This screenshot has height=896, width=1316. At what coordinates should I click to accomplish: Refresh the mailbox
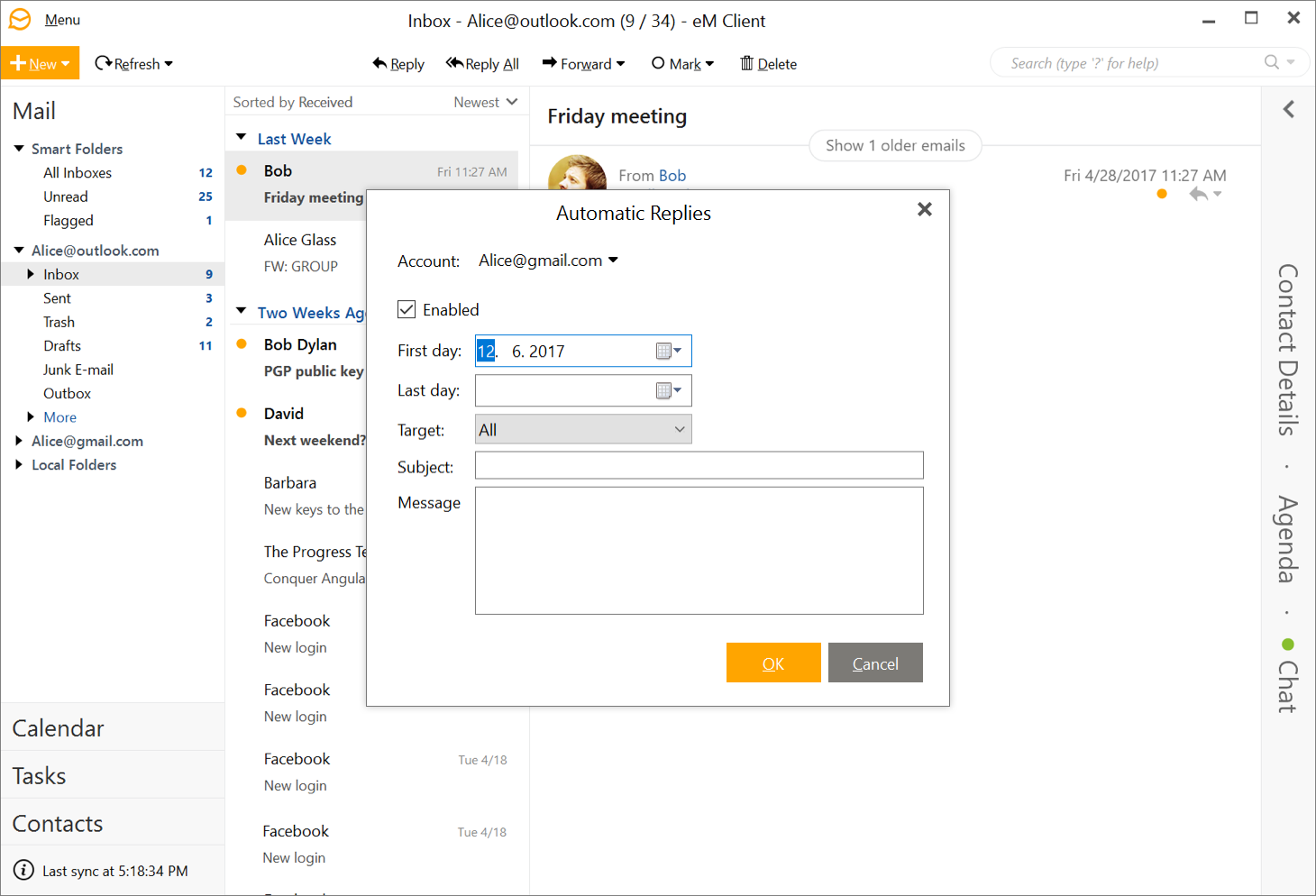point(127,64)
